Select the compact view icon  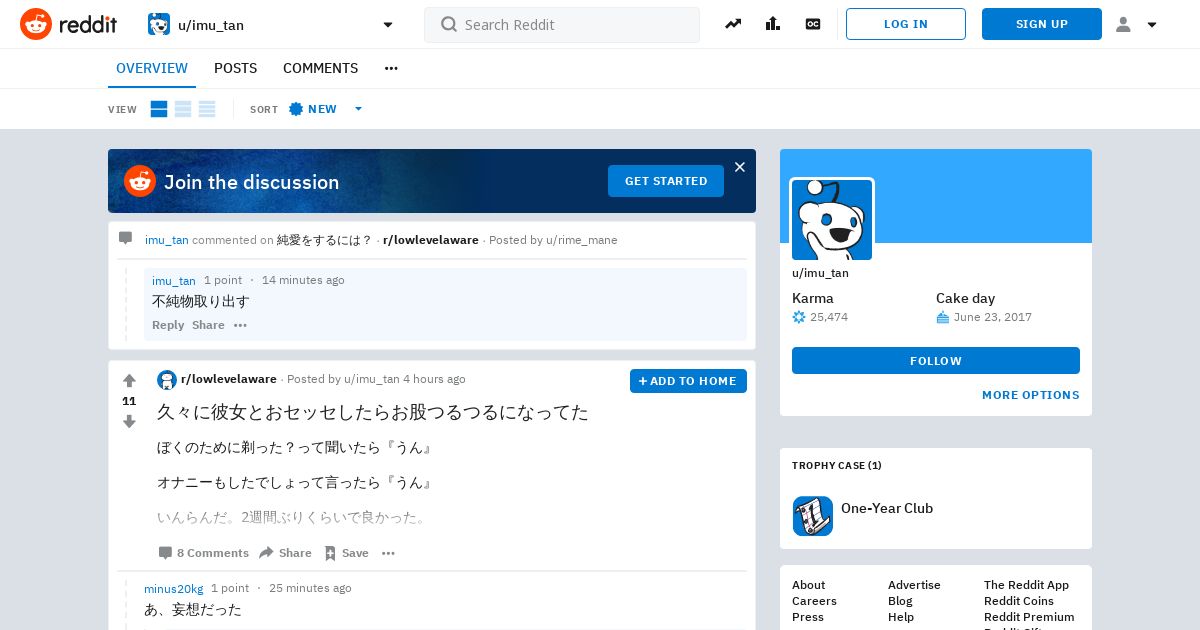coord(207,109)
